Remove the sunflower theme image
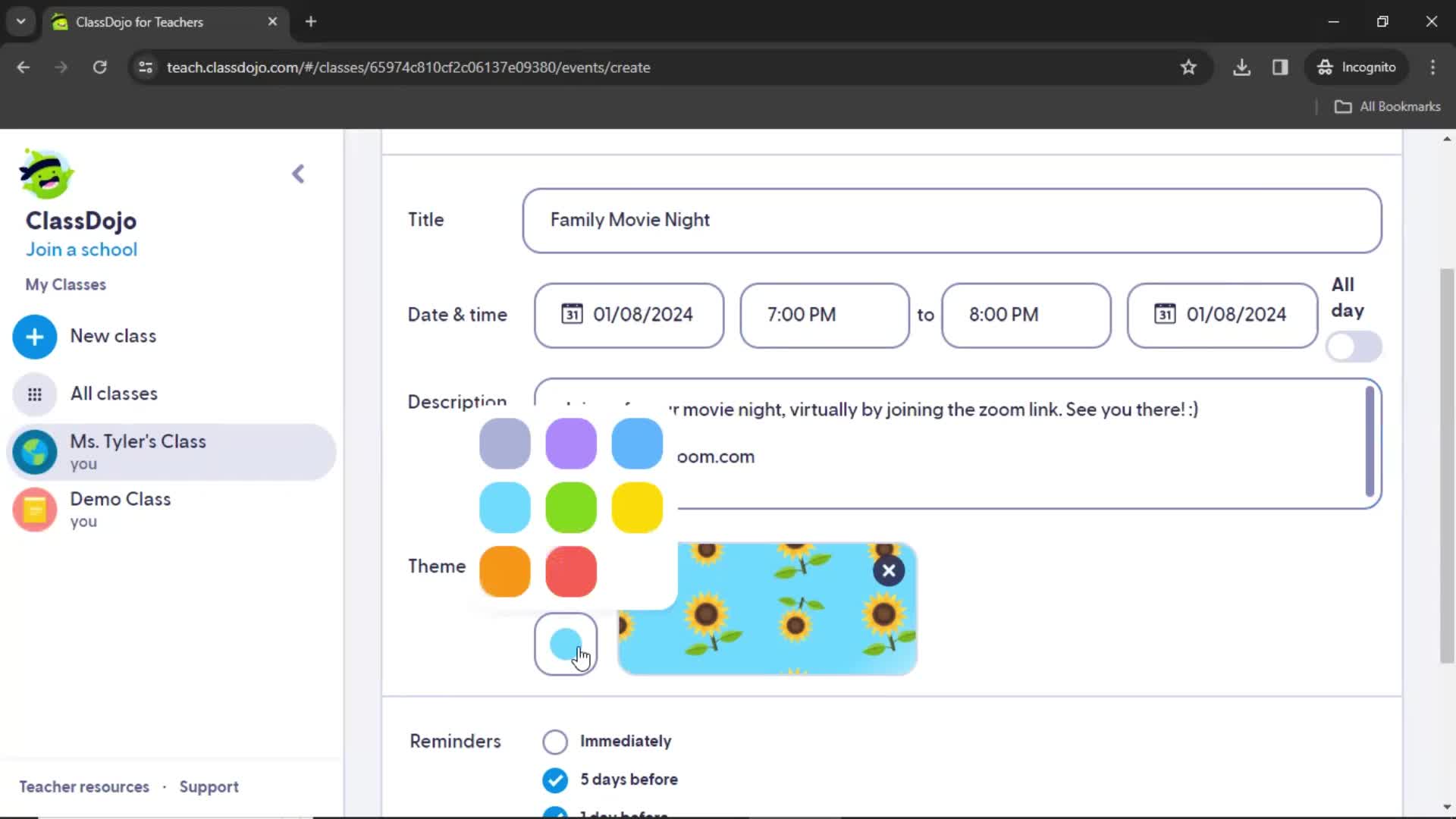 pyautogui.click(x=889, y=570)
